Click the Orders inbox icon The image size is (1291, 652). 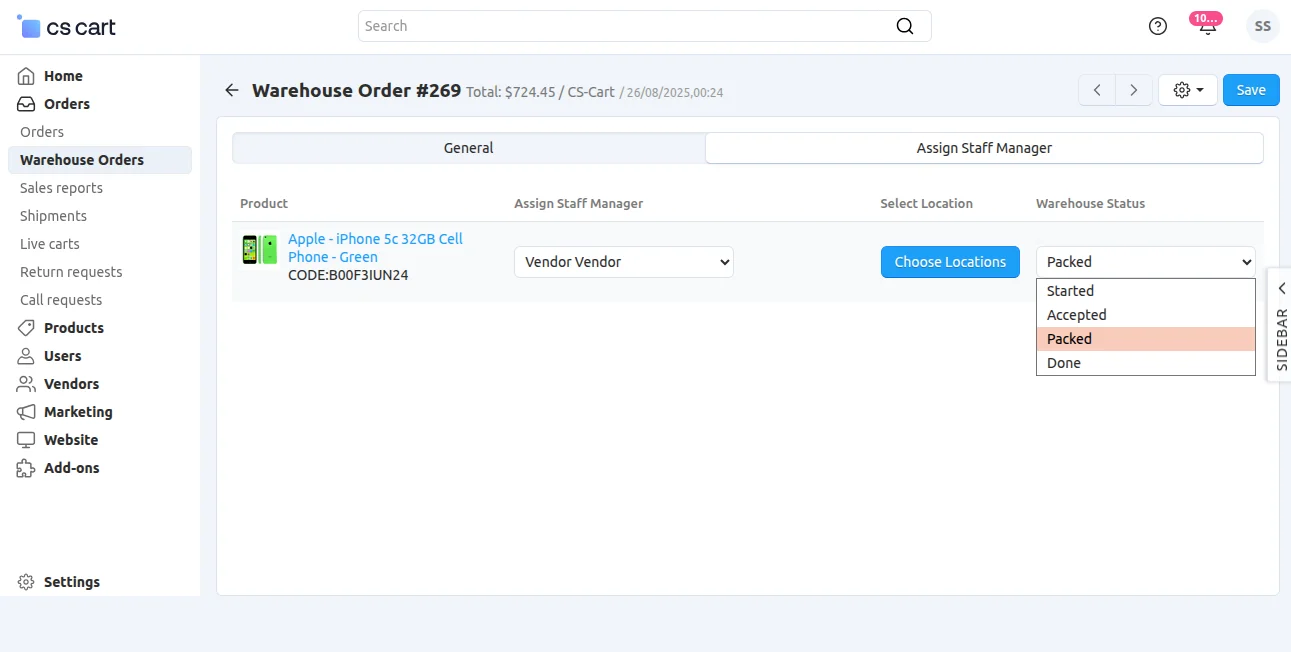(26, 104)
